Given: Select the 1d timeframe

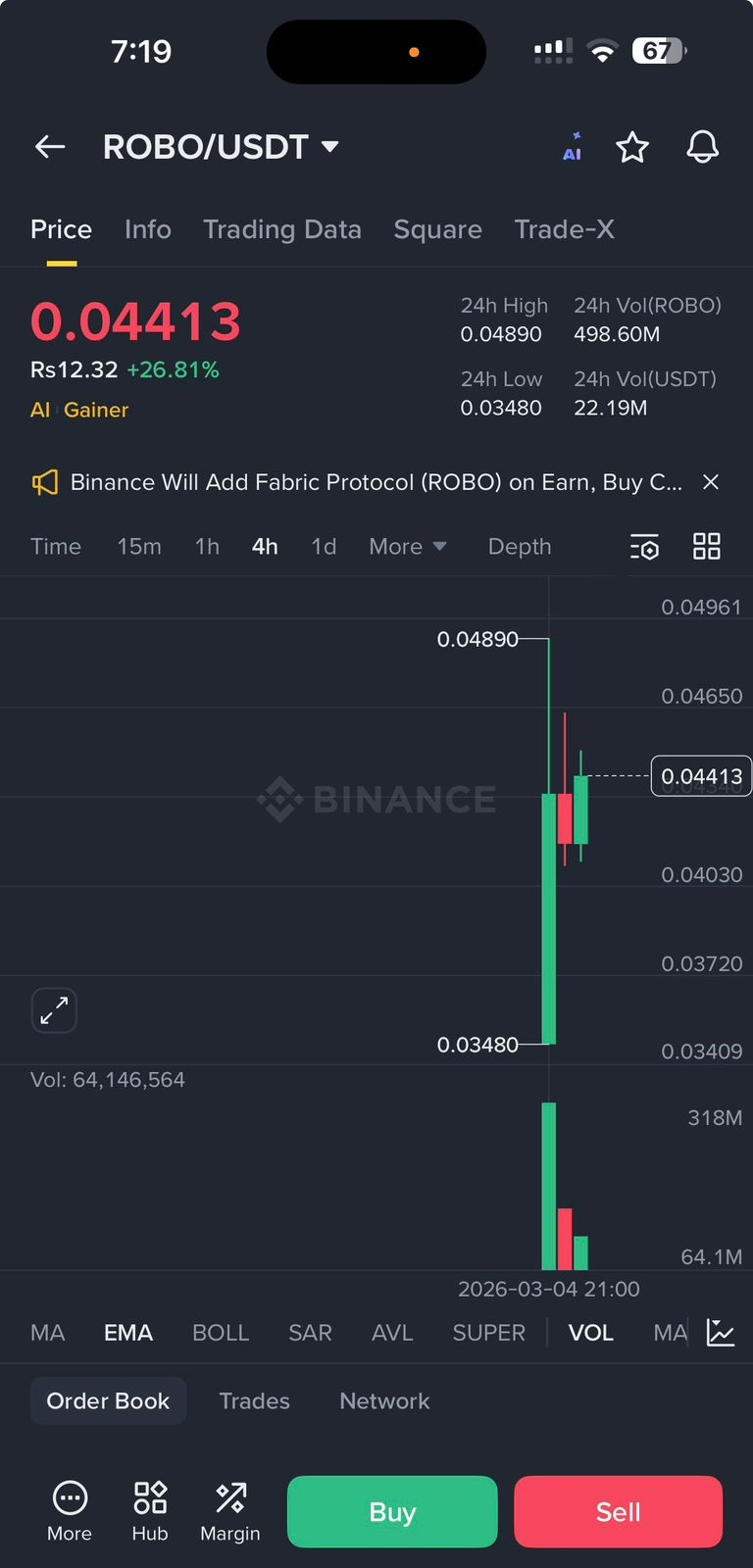Looking at the screenshot, I should tap(324, 547).
